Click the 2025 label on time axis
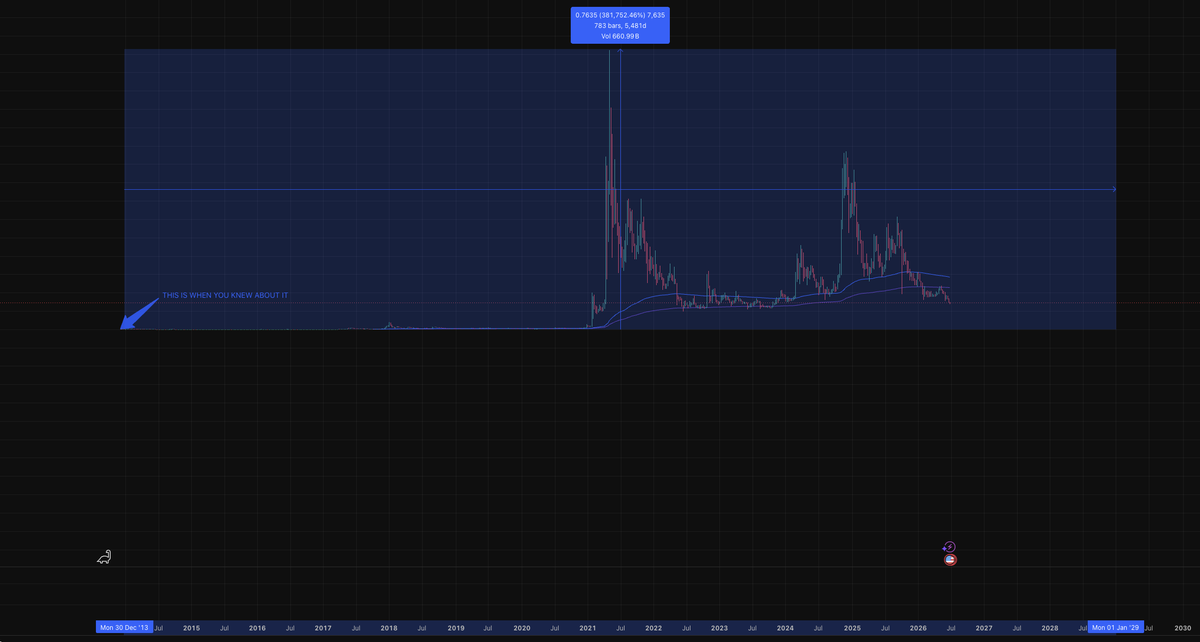Image resolution: width=1200 pixels, height=642 pixels. 852,628
